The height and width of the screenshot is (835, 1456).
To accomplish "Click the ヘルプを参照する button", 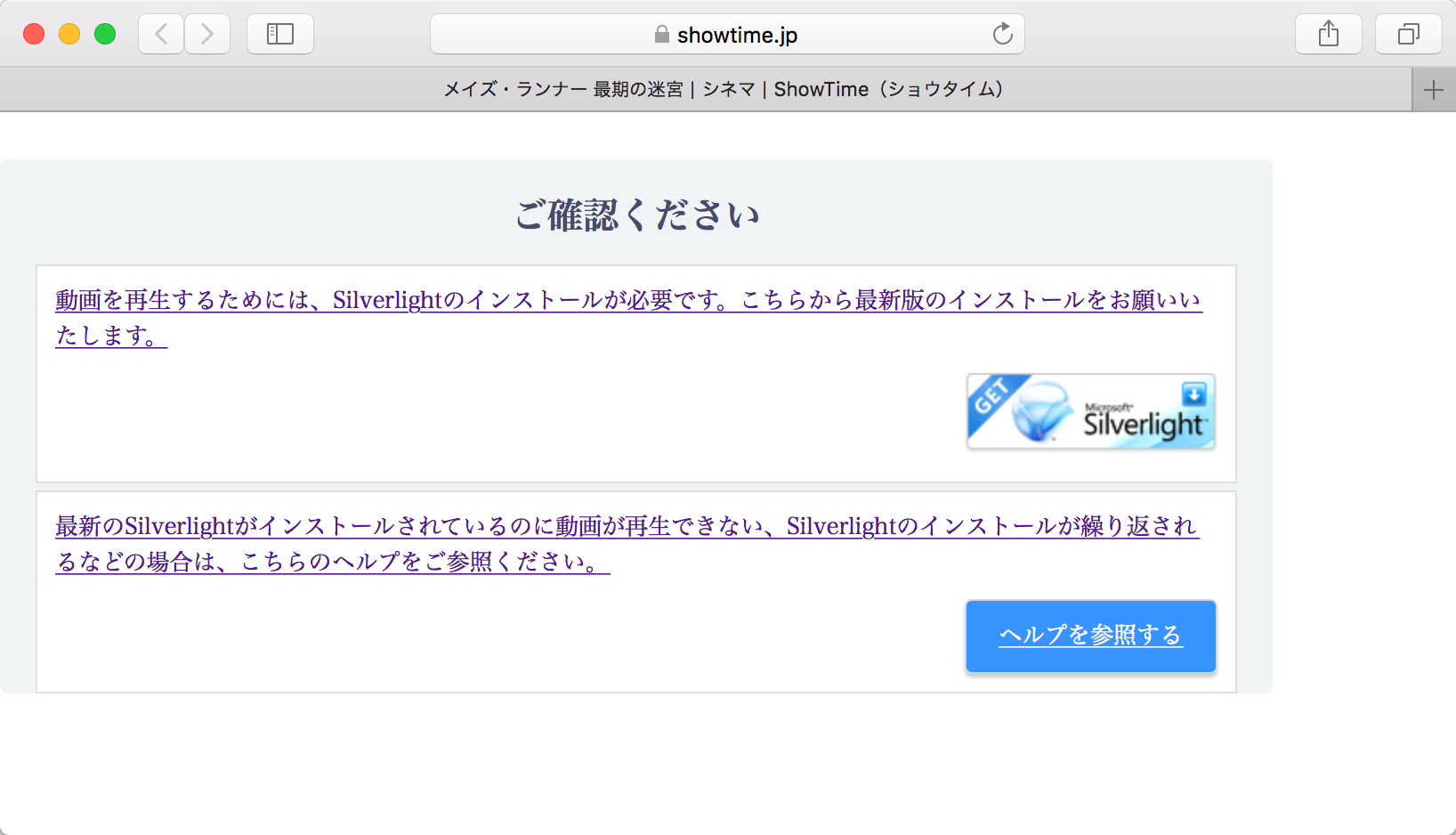I will 1091,636.
